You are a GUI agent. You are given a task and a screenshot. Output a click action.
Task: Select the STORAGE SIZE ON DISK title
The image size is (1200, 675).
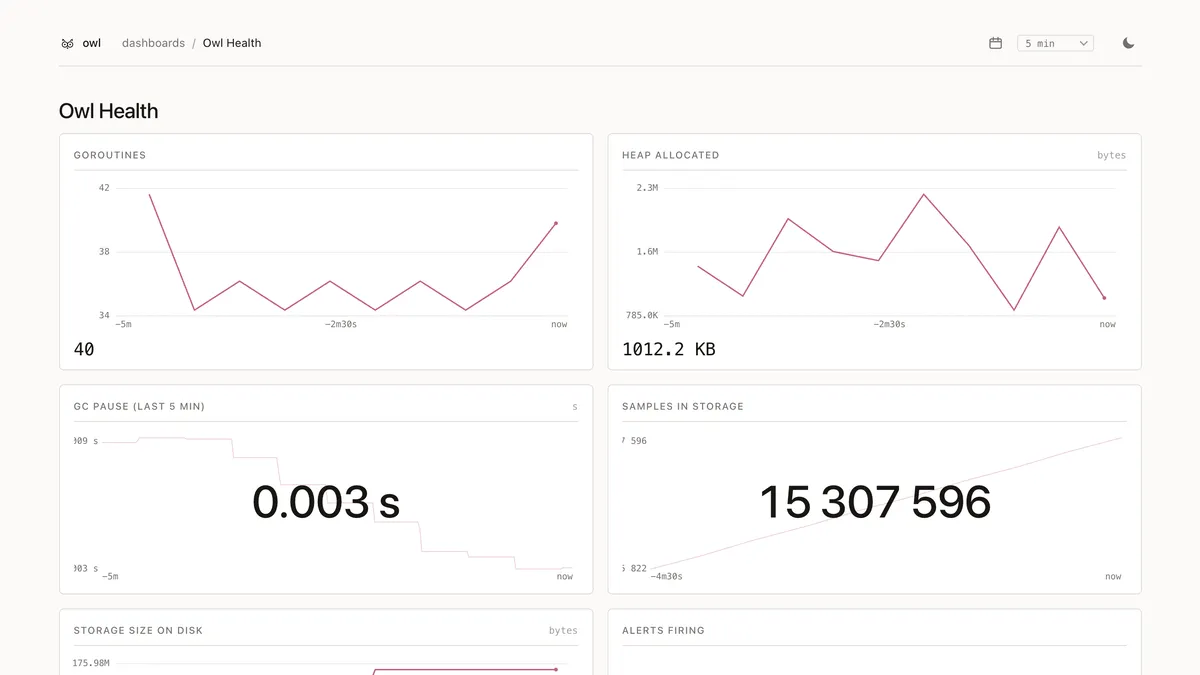tap(138, 630)
